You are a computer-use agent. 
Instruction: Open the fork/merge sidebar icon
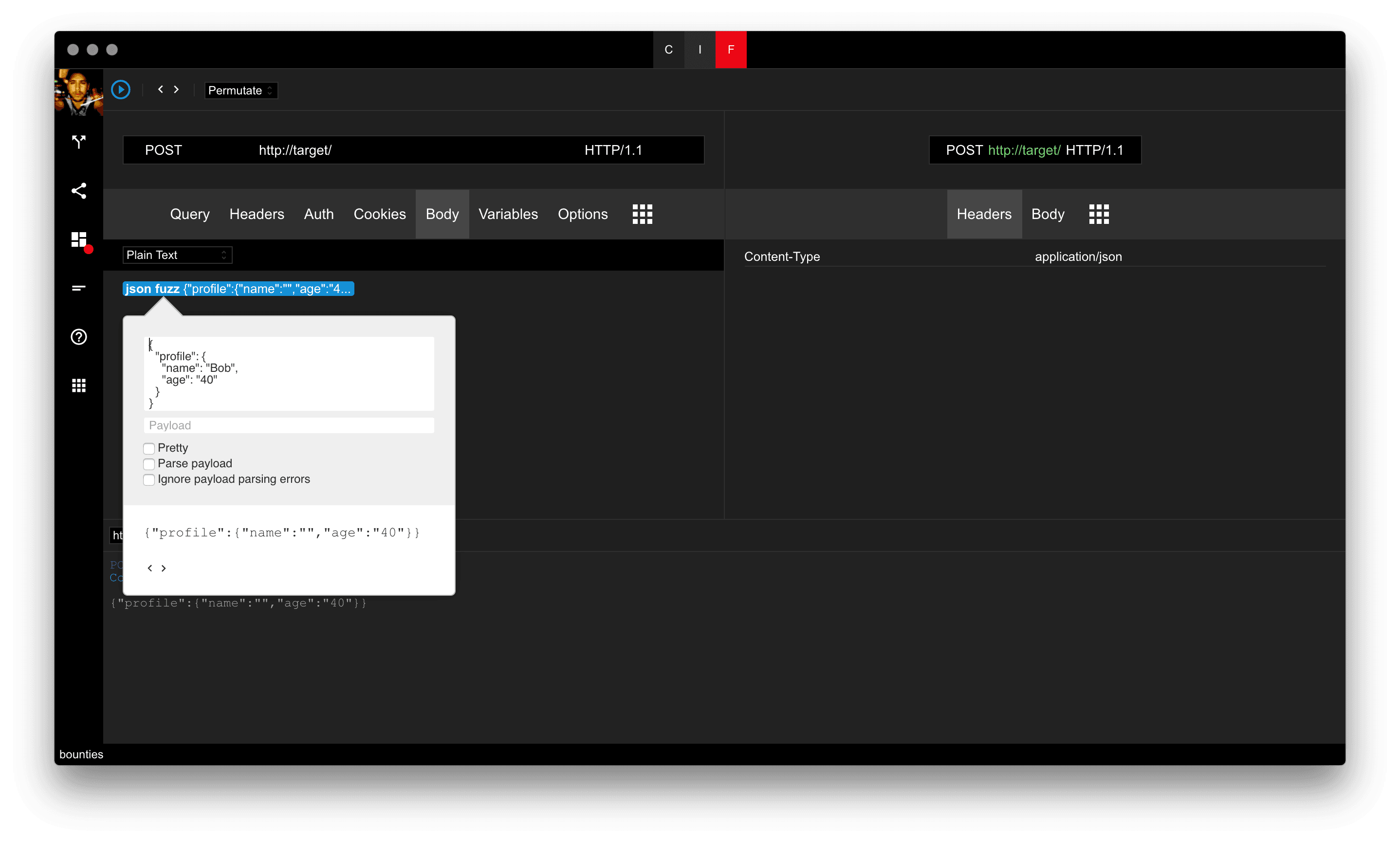[x=79, y=142]
